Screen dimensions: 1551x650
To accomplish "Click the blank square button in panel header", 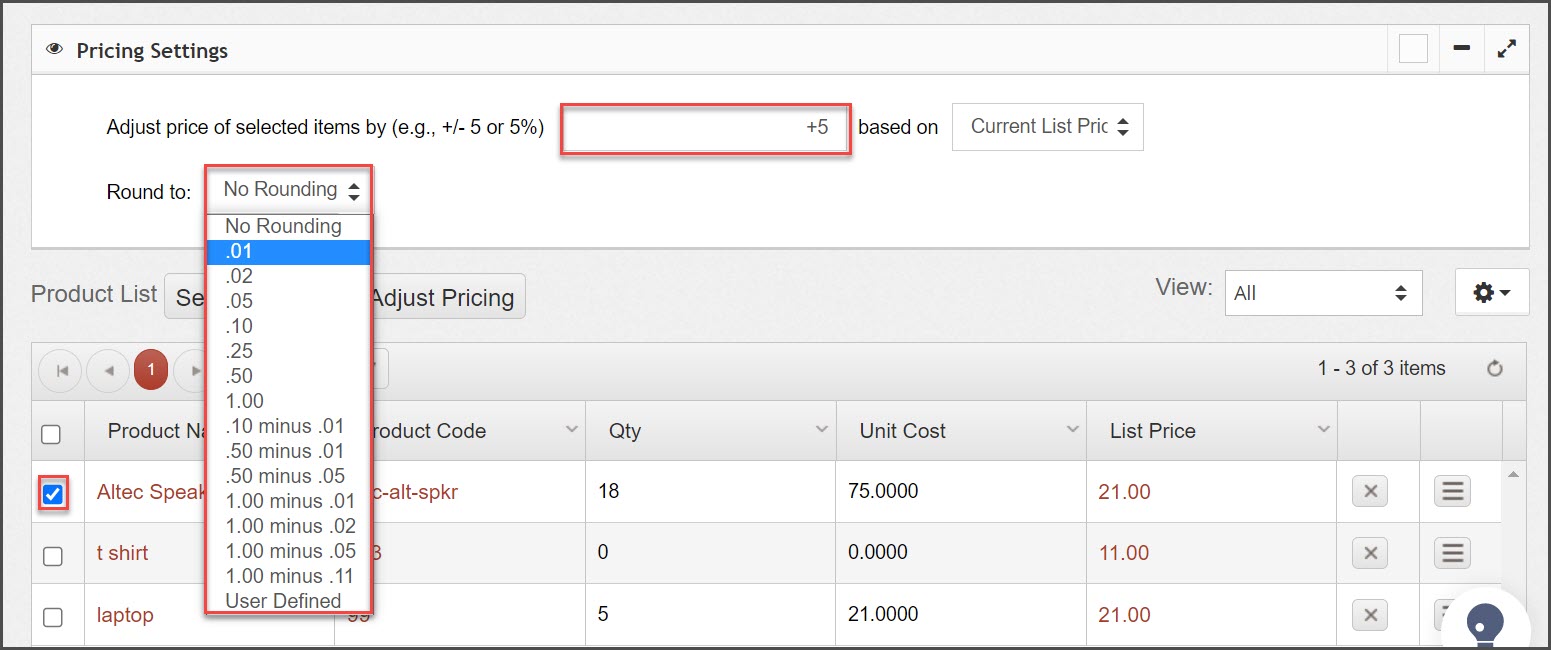I will 1413,49.
